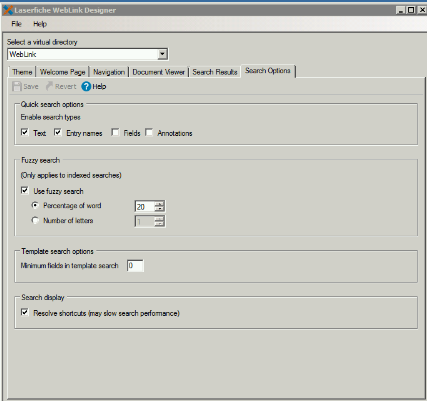Open the File menu
The height and width of the screenshot is (401, 427).
pos(16,24)
